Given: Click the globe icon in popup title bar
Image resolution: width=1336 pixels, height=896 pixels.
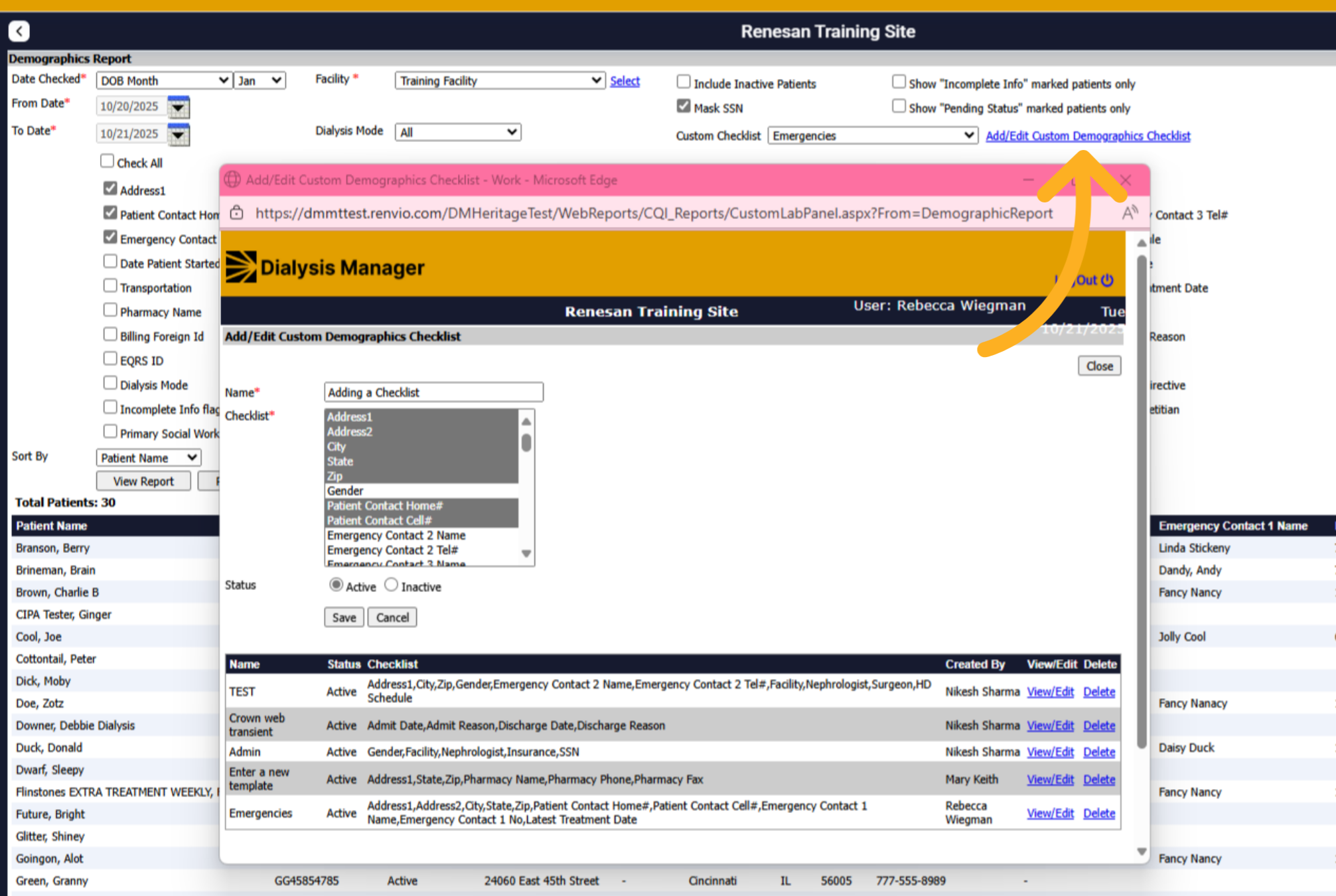Looking at the screenshot, I should (x=232, y=180).
